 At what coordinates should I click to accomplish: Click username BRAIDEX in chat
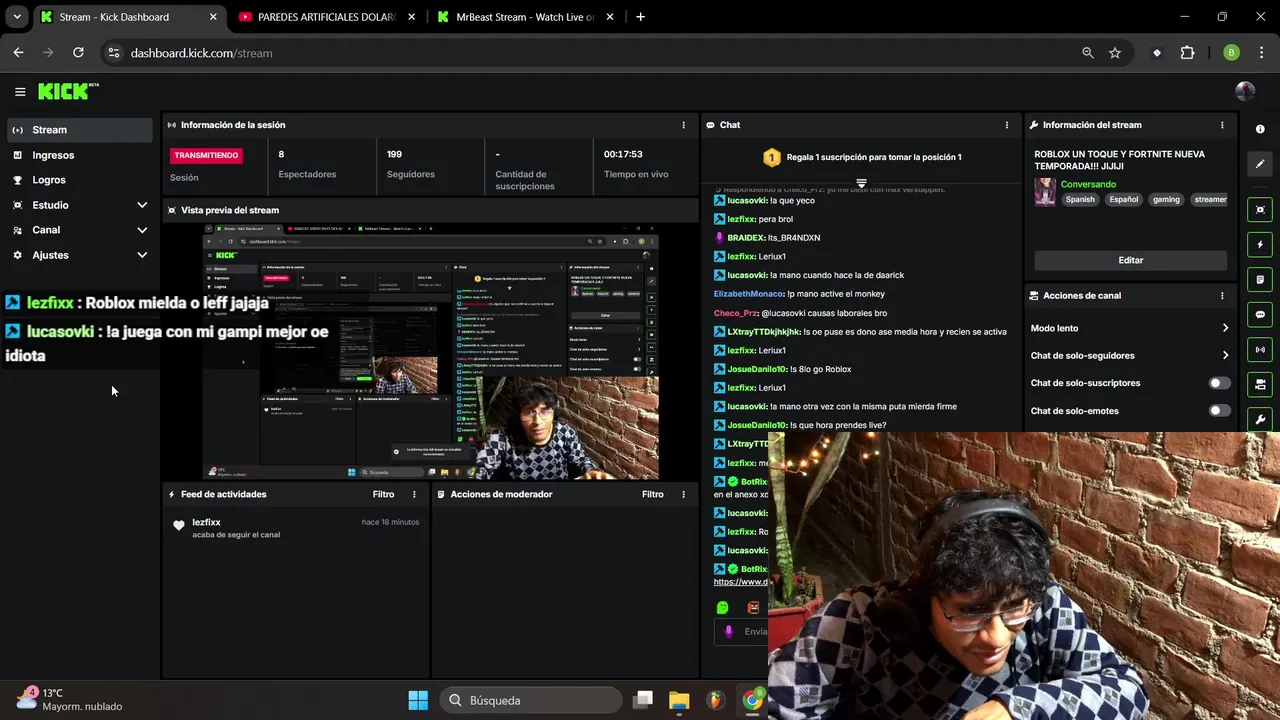(746, 238)
